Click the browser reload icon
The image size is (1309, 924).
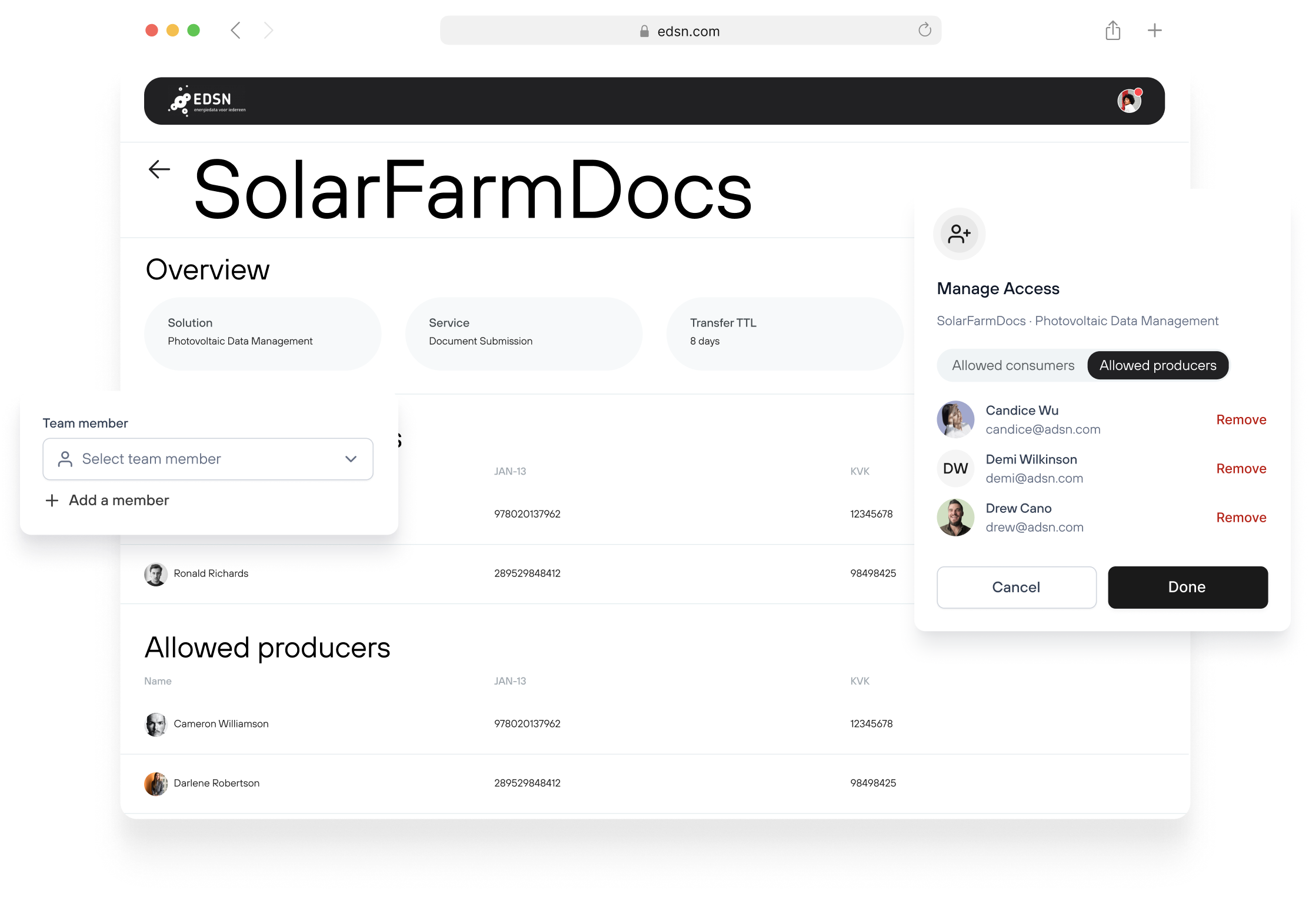click(x=924, y=30)
